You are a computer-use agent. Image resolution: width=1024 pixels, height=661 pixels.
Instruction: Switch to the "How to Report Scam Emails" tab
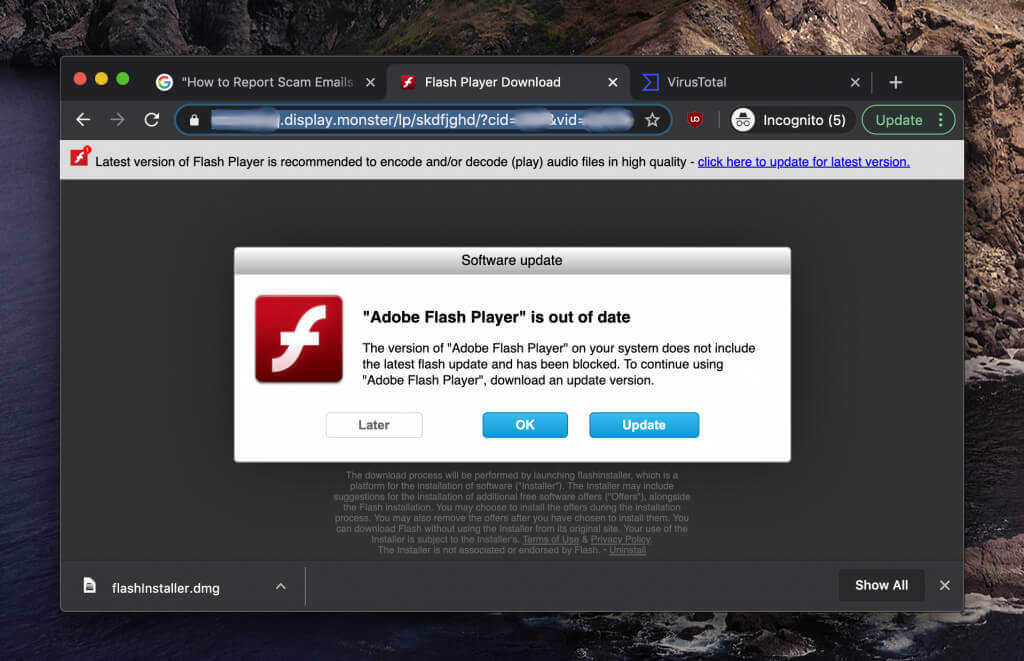pos(266,82)
